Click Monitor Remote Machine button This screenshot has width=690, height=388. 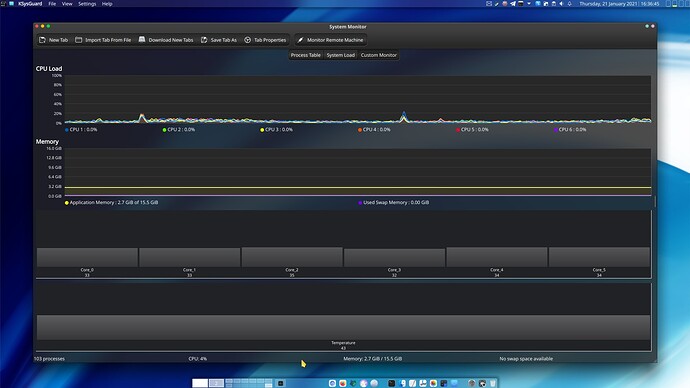coord(330,40)
